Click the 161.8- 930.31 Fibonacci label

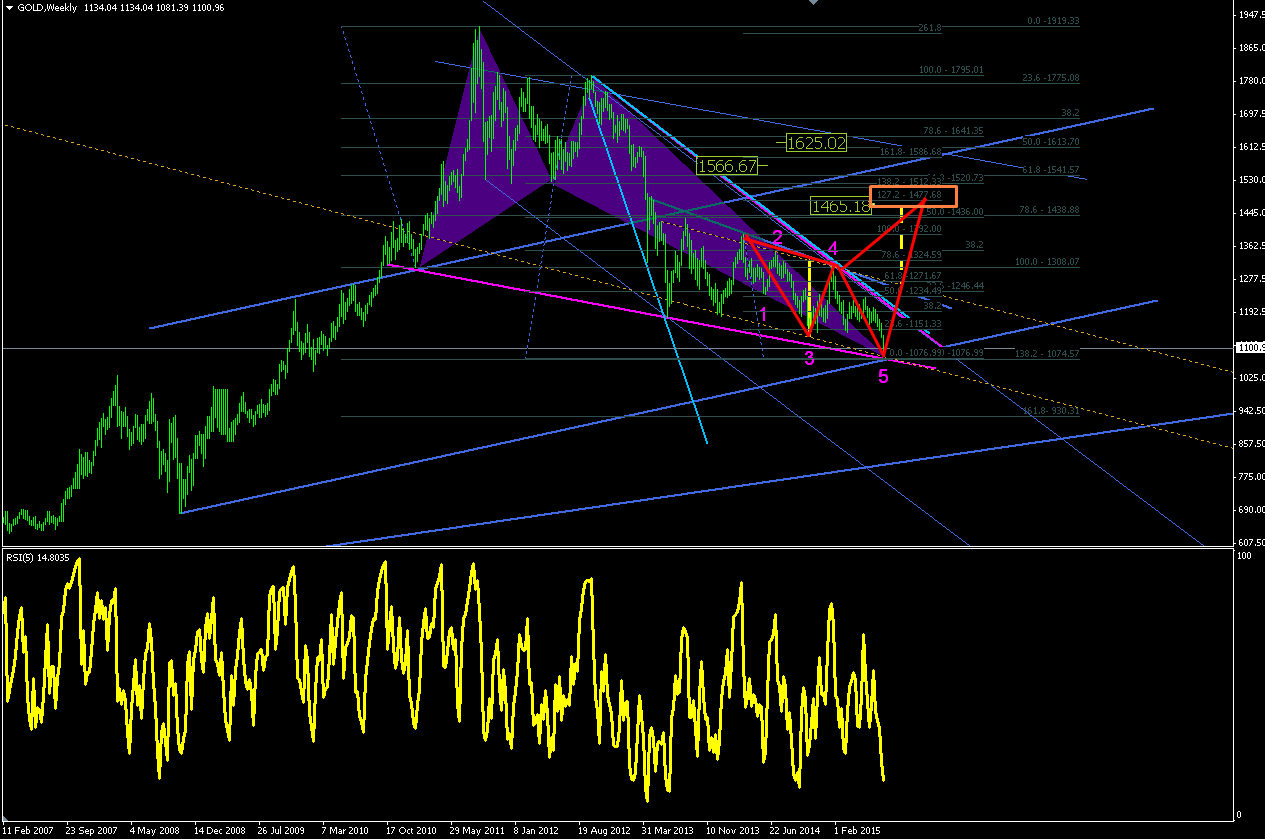(x=1051, y=411)
